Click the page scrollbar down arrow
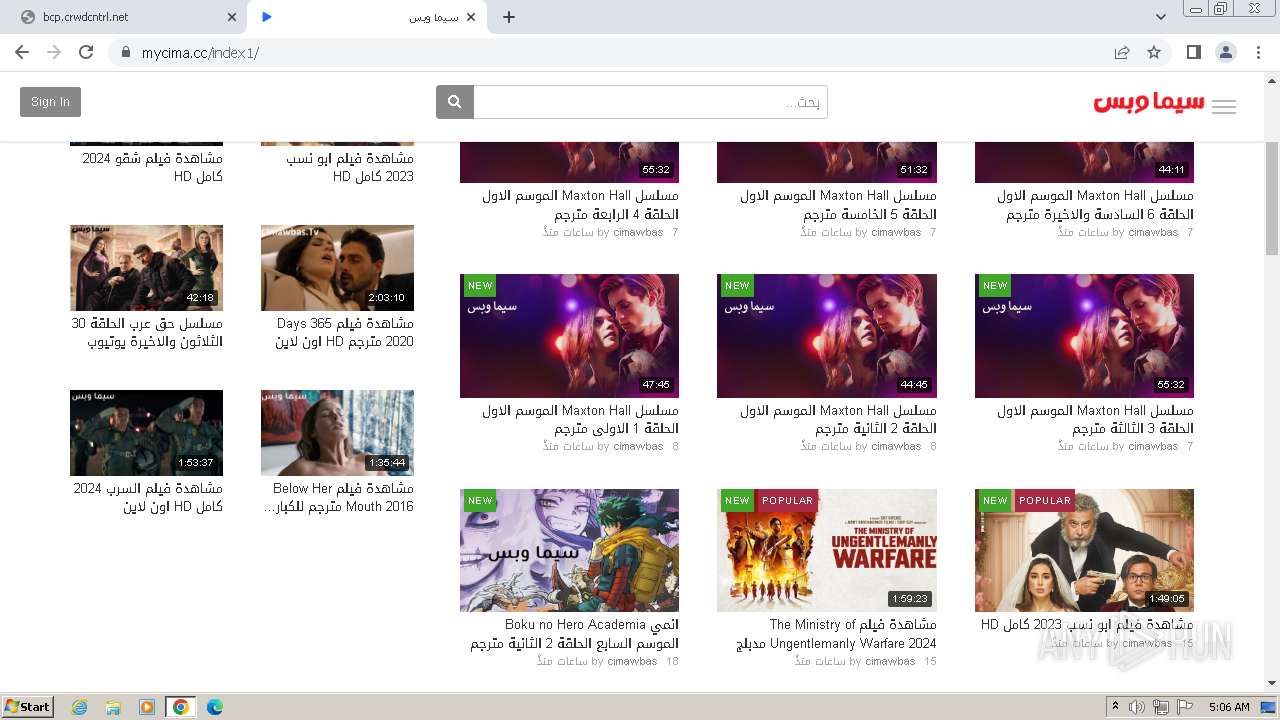The width and height of the screenshot is (1280, 720). click(x=1272, y=683)
